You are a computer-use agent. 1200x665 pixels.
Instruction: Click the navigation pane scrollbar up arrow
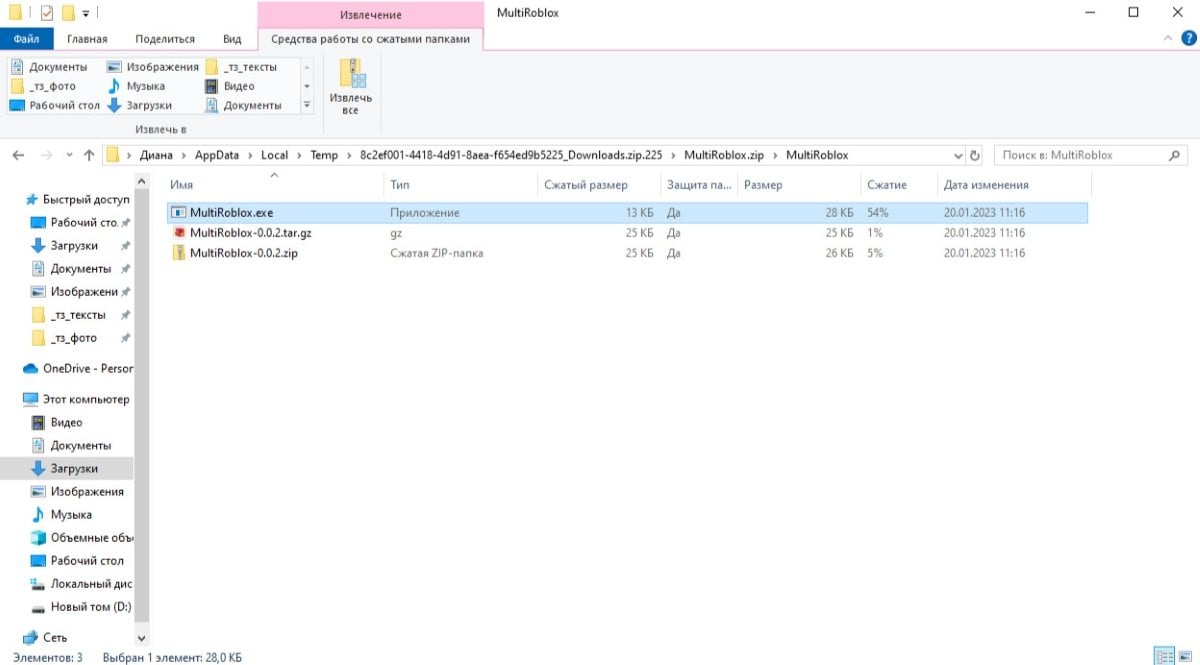141,181
